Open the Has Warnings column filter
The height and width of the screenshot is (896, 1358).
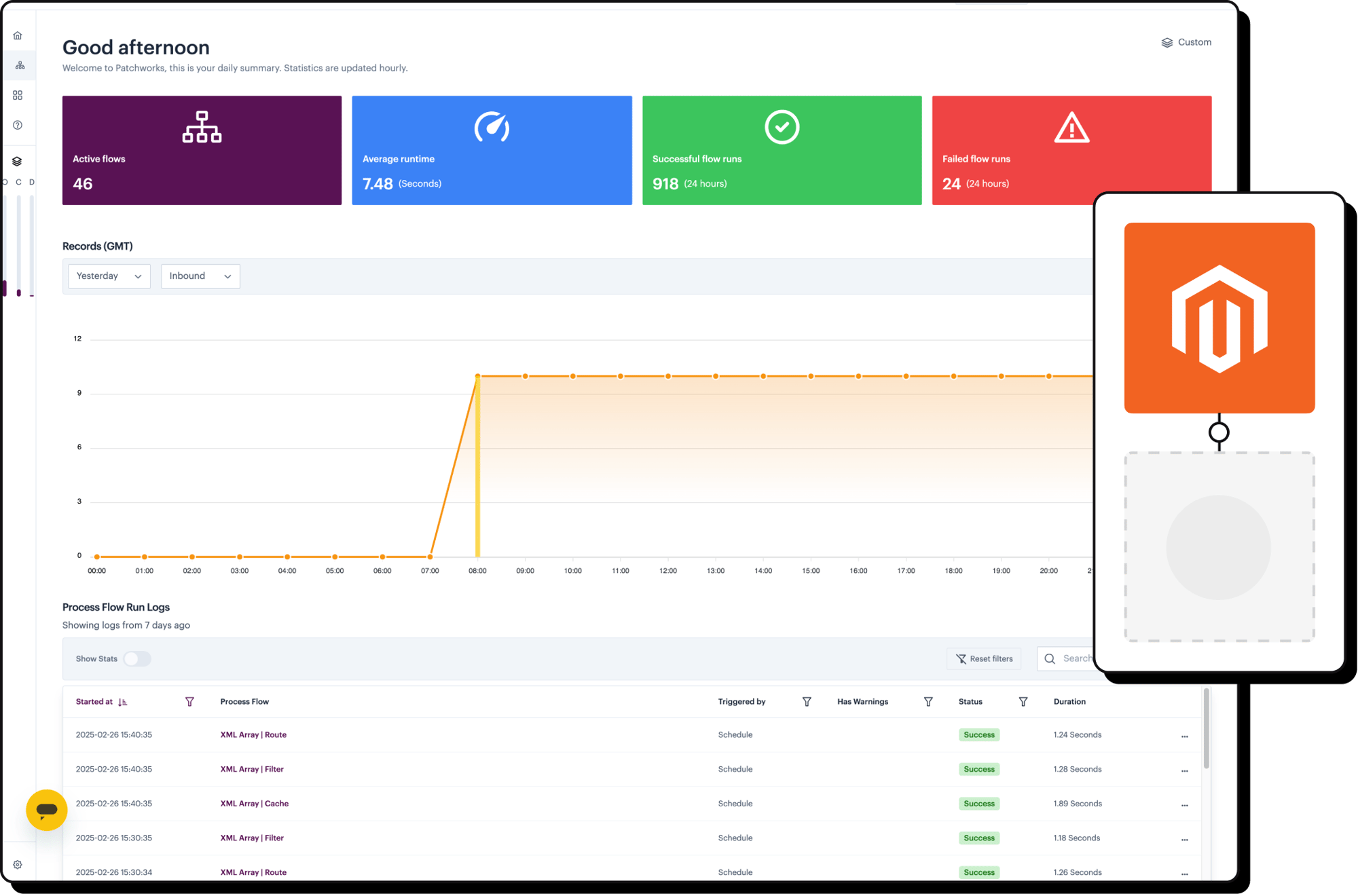[928, 702]
